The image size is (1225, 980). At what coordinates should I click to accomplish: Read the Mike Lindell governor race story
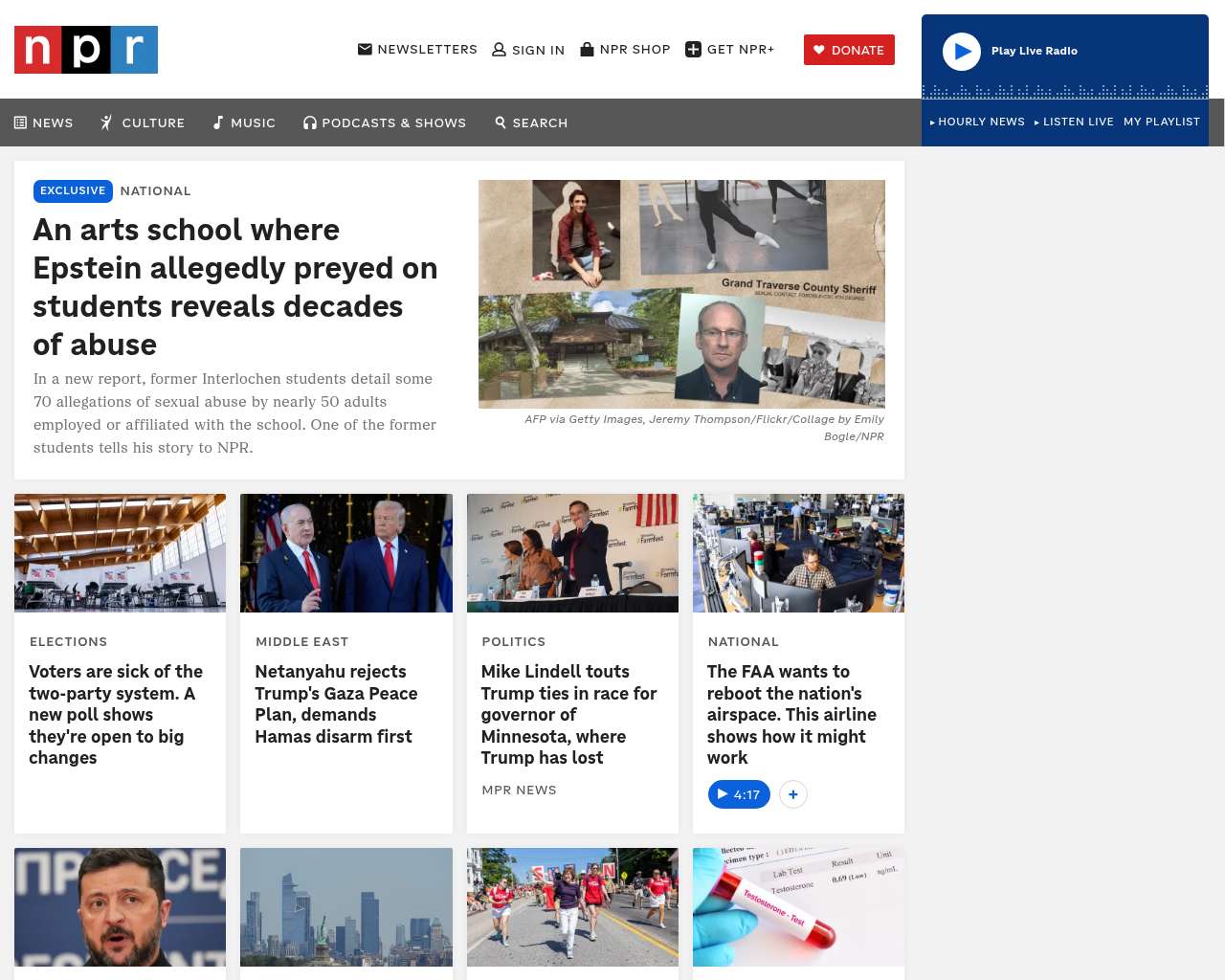pyautogui.click(x=569, y=715)
